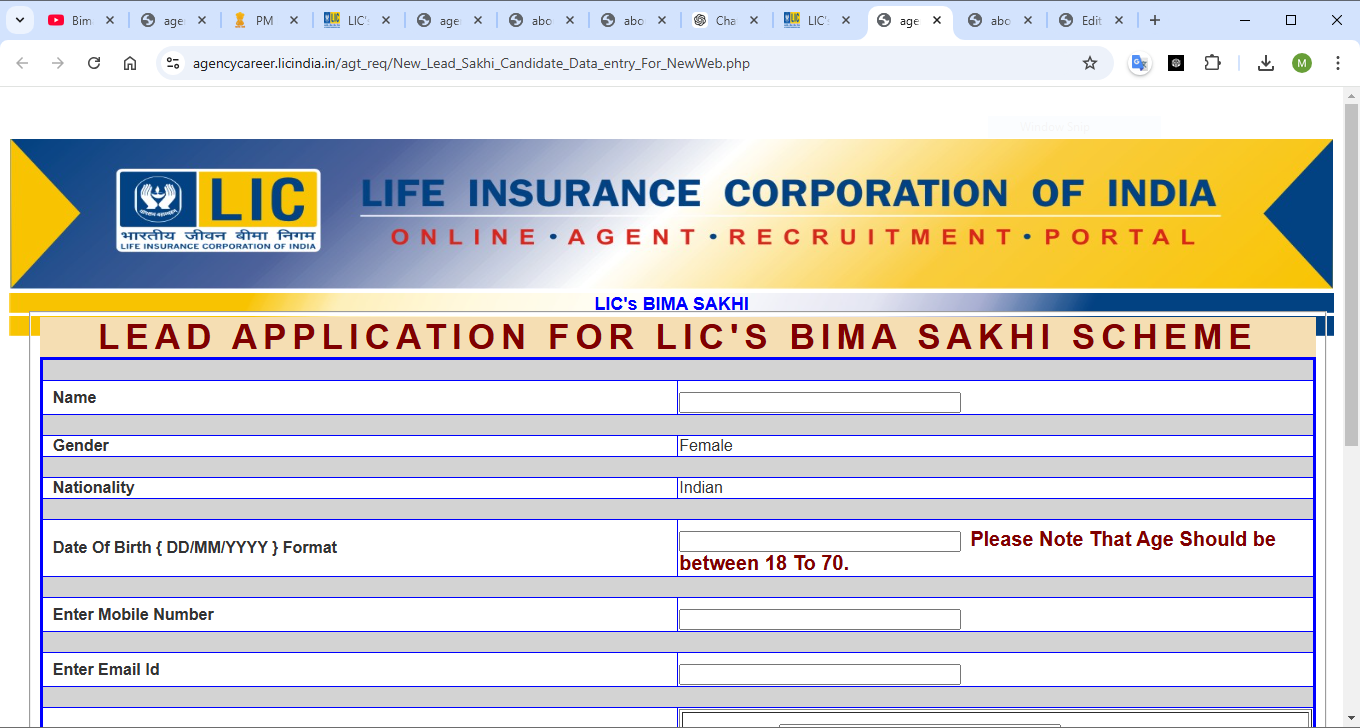Open the Google Translate icon in toolbar
This screenshot has width=1360, height=728.
(x=1139, y=63)
